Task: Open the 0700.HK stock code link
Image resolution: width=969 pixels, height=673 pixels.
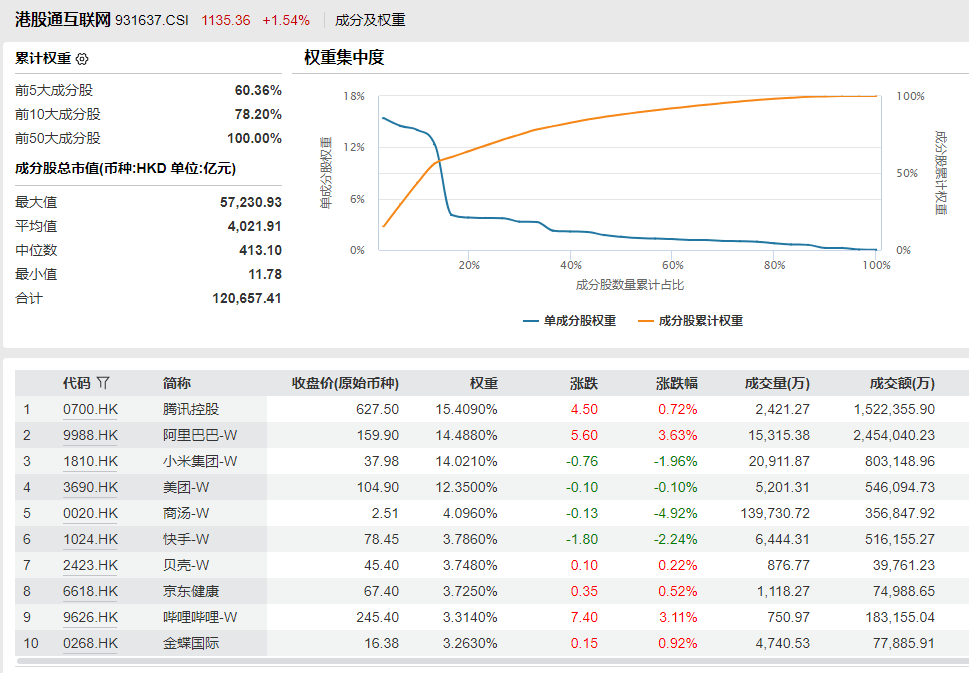Action: coord(90,409)
